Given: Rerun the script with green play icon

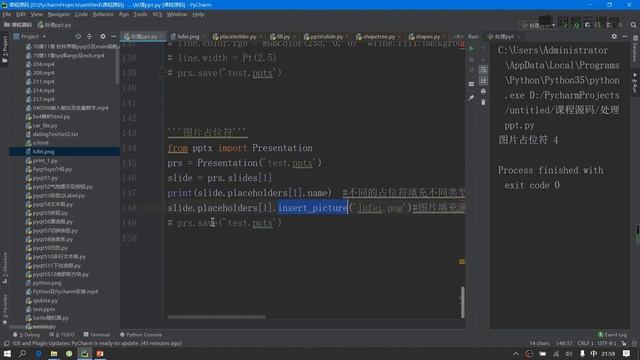Looking at the screenshot, I should [471, 49].
